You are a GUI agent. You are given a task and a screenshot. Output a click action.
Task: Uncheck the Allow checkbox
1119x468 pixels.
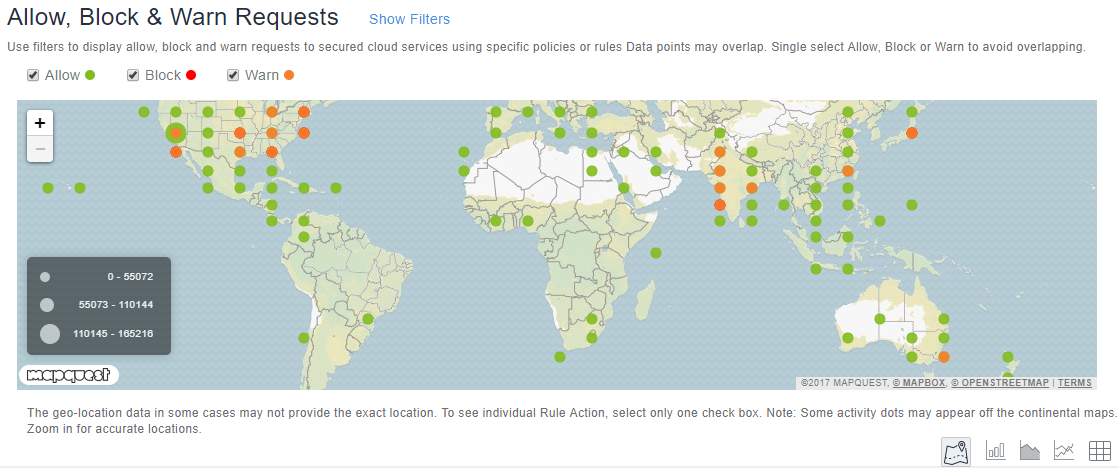click(33, 75)
